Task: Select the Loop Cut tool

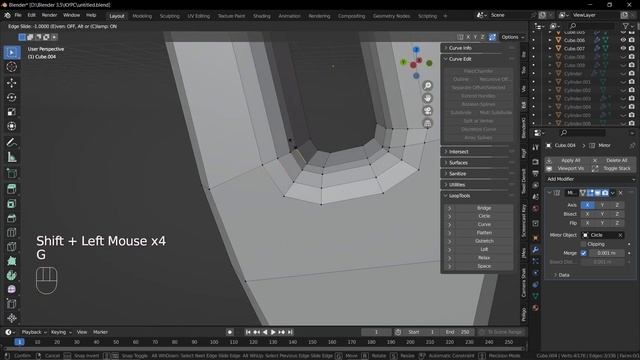Action: (x=11, y=232)
